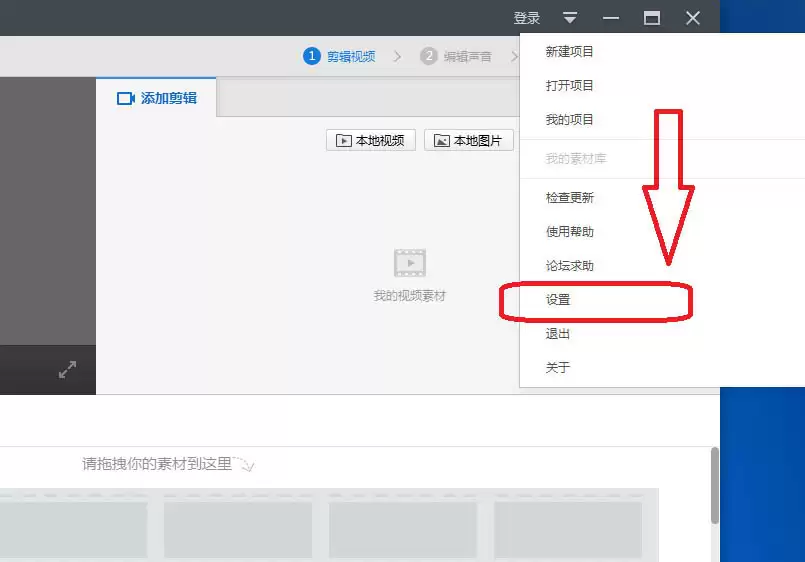
Task: Click the 本地图片 button
Action: point(469,140)
